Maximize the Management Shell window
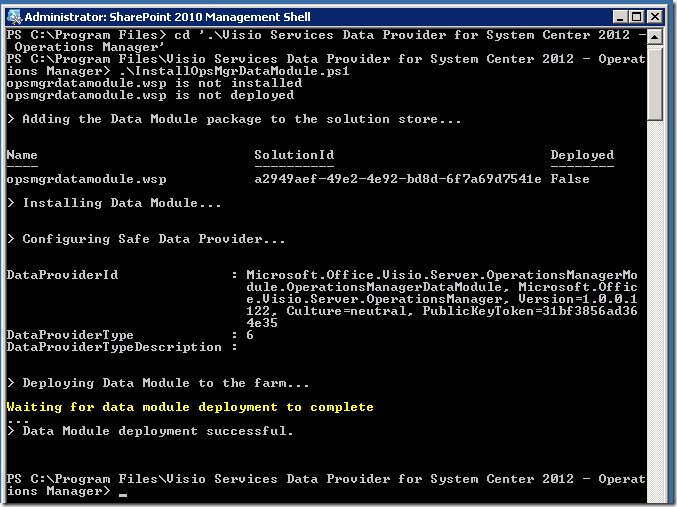 (636, 17)
